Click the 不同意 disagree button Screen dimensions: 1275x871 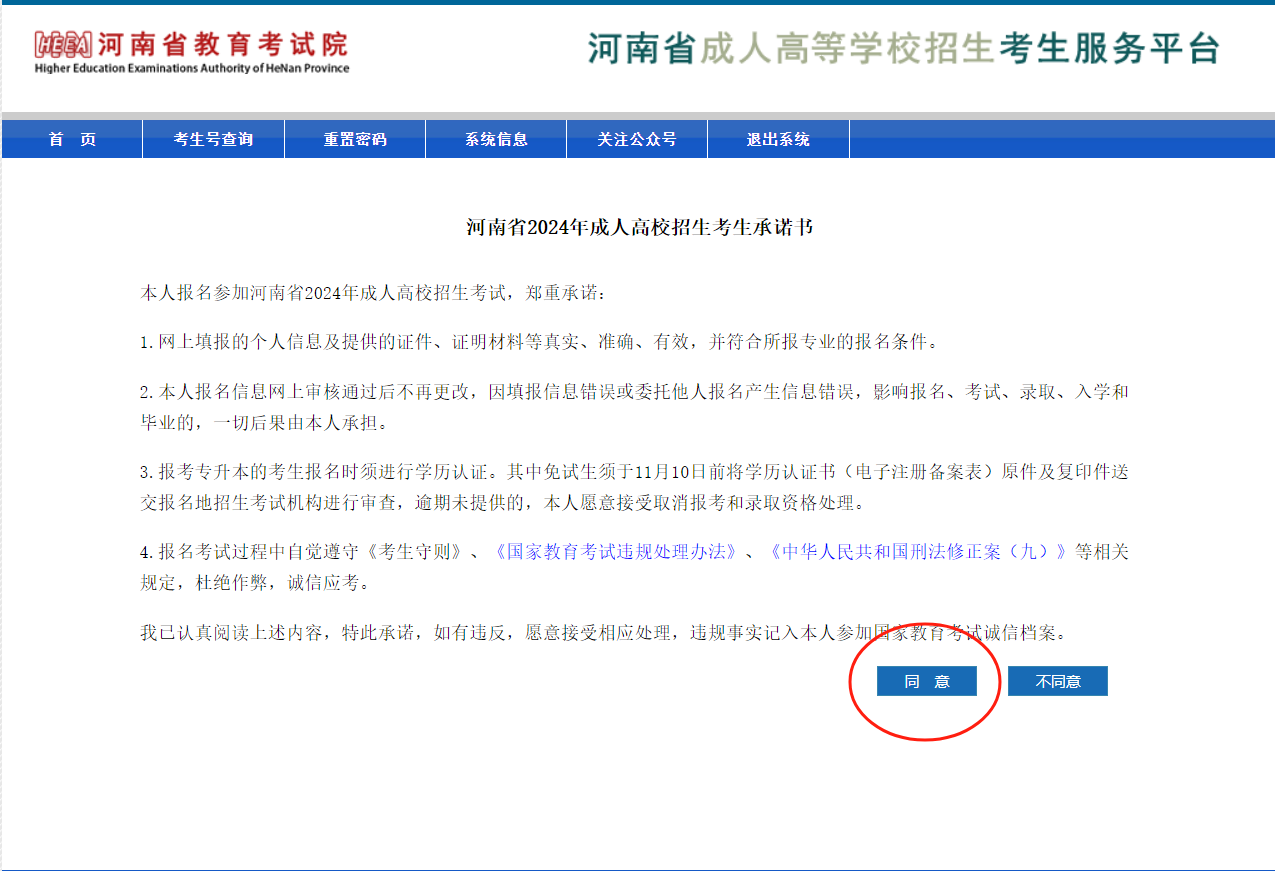(1057, 681)
